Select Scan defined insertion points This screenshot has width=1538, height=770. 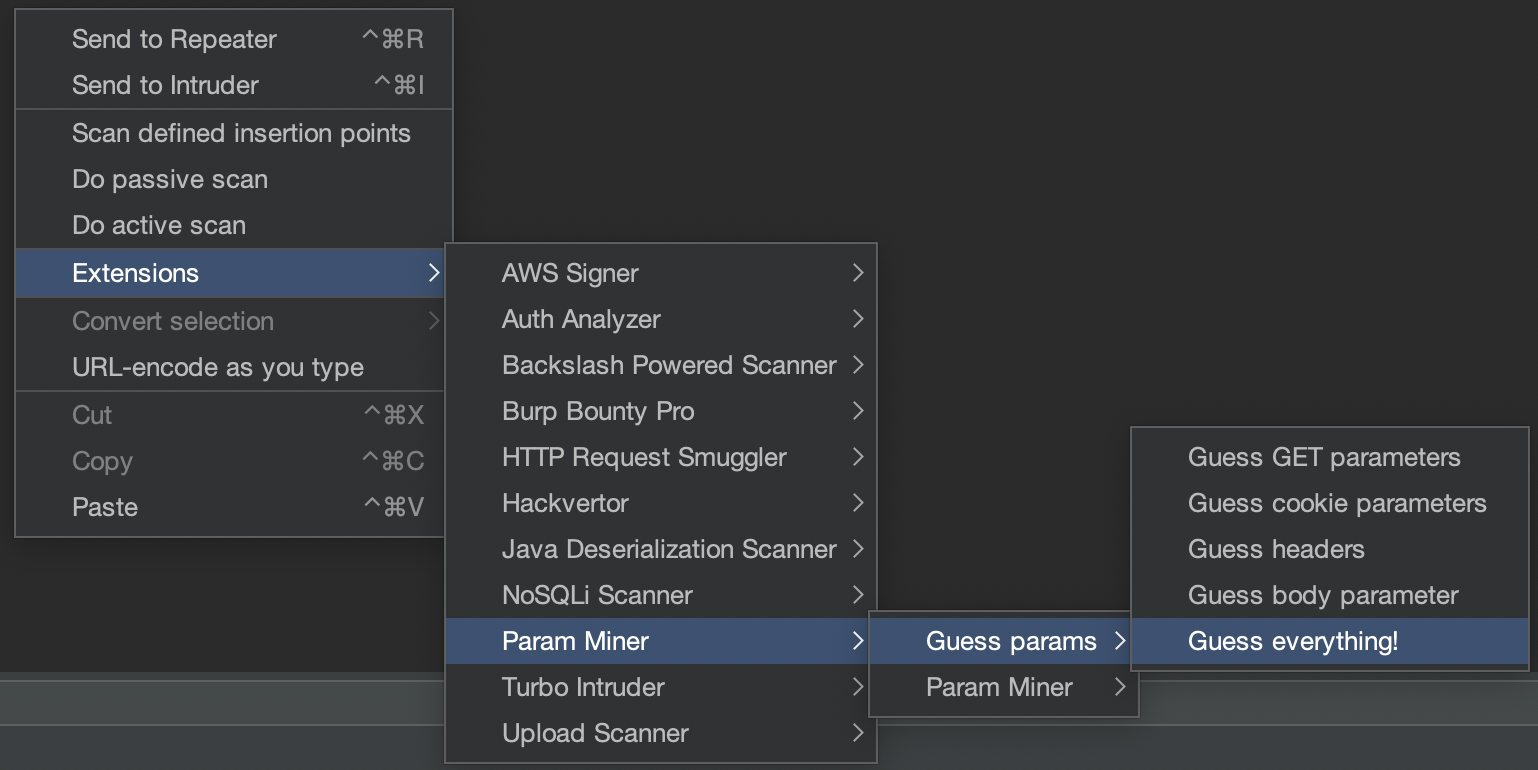pyautogui.click(x=234, y=133)
